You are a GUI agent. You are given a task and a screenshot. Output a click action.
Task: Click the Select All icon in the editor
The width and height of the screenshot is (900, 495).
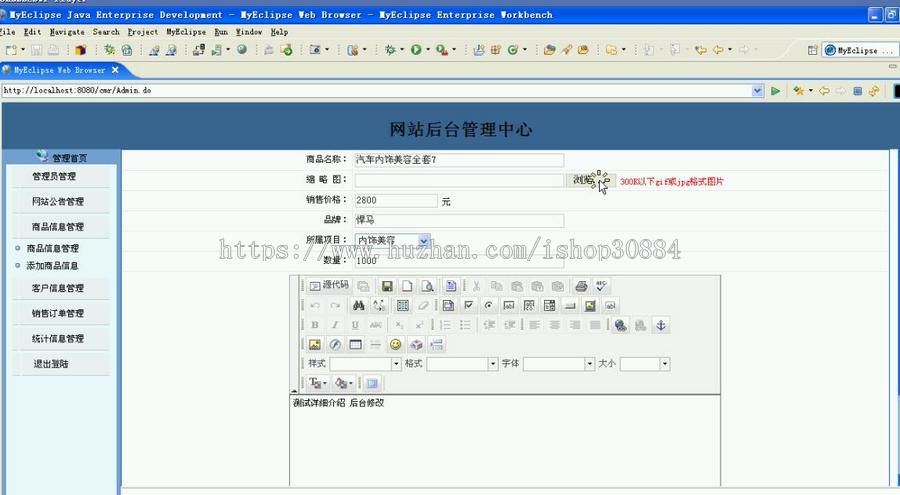403,305
